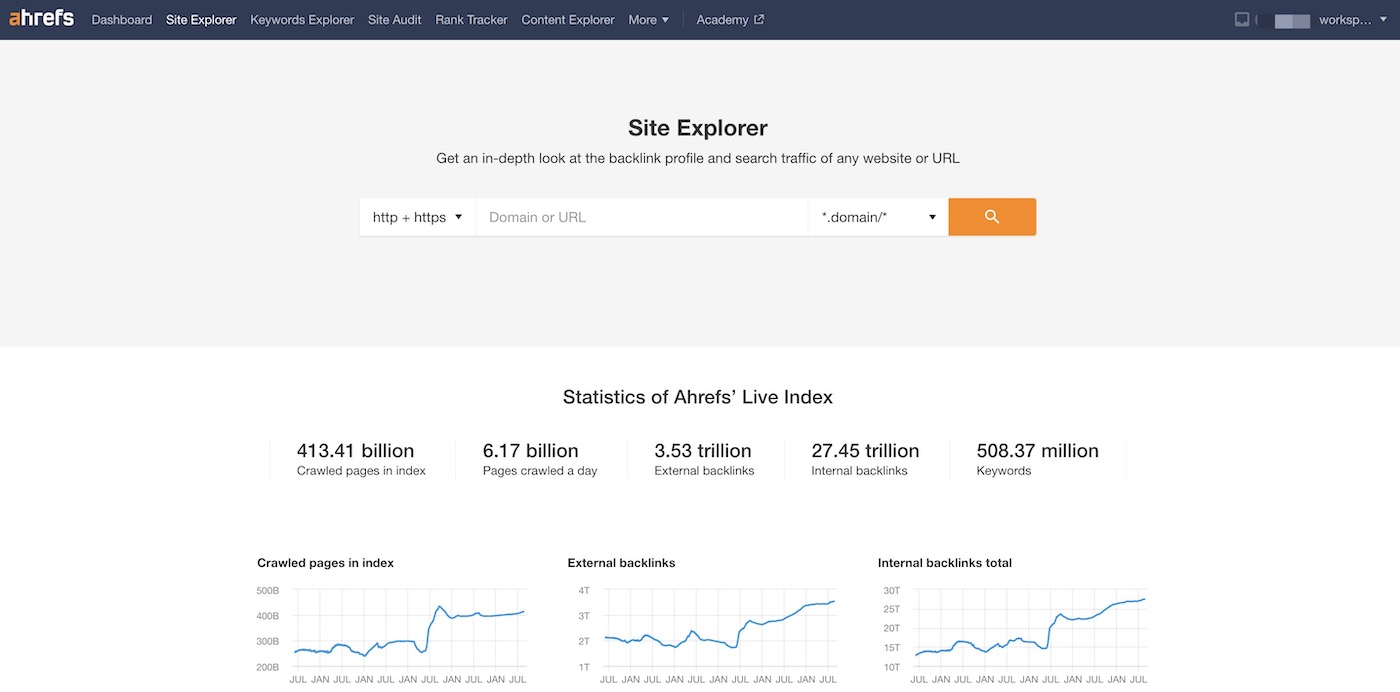
Task: Click the Keywords label under statistics
Action: click(1004, 471)
